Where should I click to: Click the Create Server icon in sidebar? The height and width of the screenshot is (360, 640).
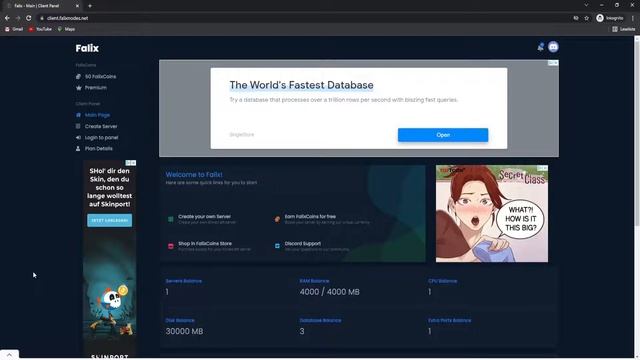click(x=78, y=126)
